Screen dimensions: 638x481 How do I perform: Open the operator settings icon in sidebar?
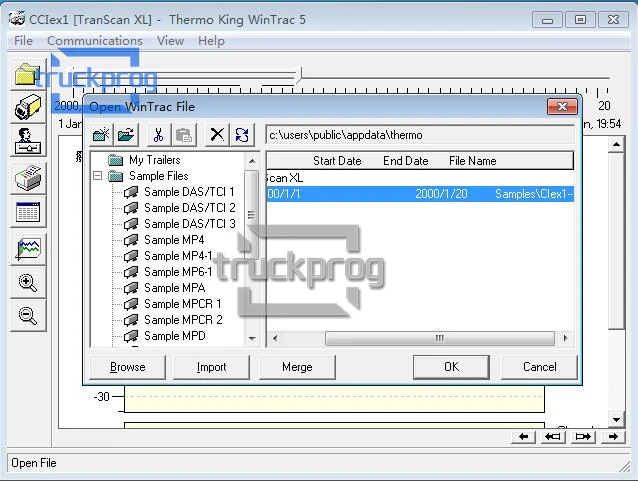28,141
